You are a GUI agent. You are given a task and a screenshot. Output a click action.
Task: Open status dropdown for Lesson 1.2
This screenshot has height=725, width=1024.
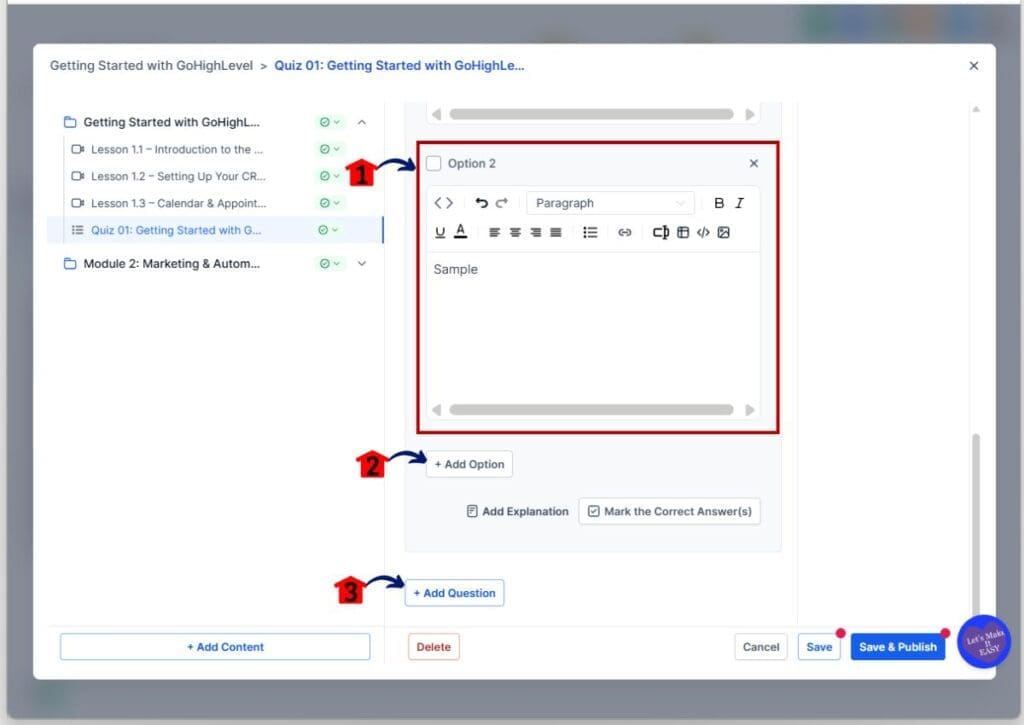point(329,176)
